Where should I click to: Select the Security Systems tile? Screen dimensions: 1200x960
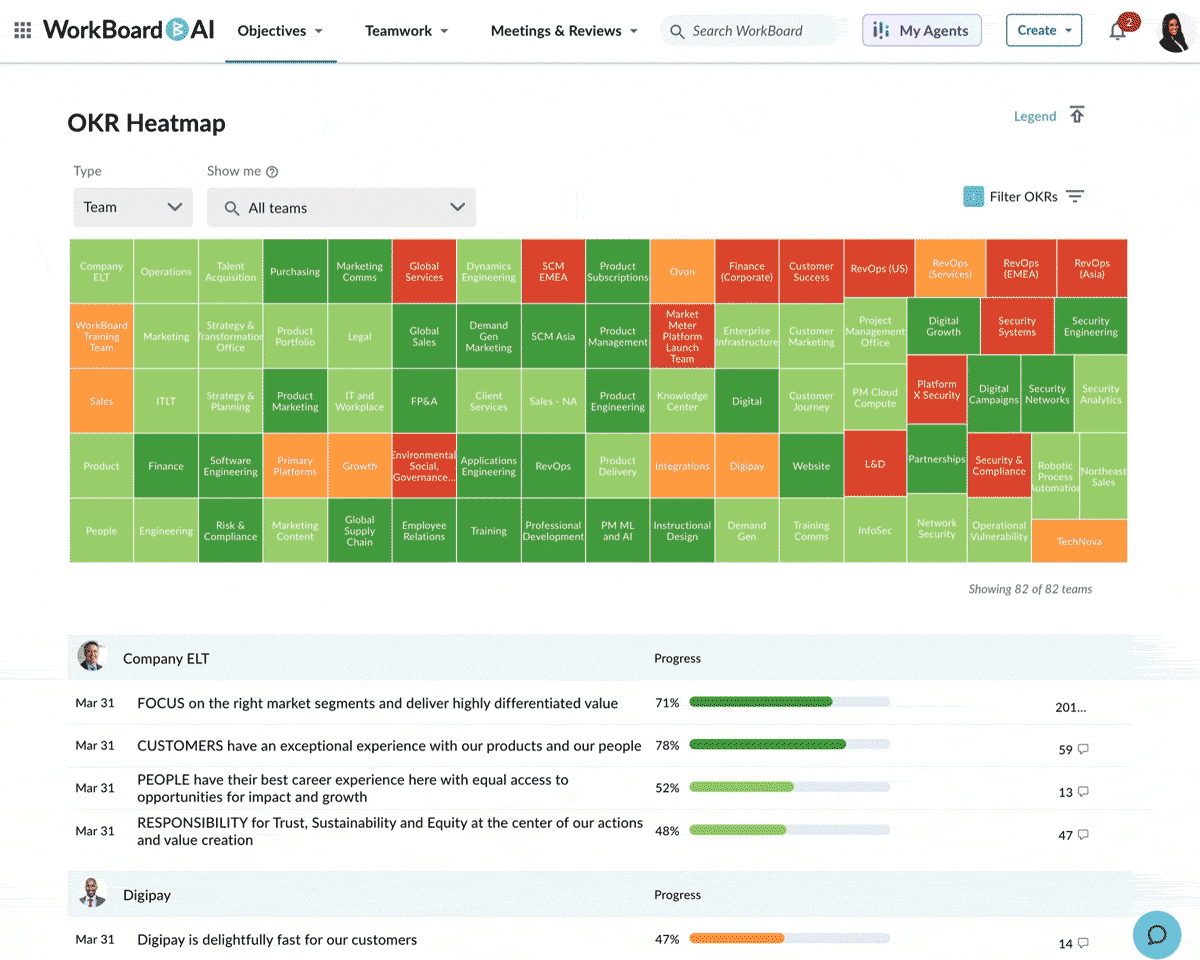click(x=1017, y=326)
